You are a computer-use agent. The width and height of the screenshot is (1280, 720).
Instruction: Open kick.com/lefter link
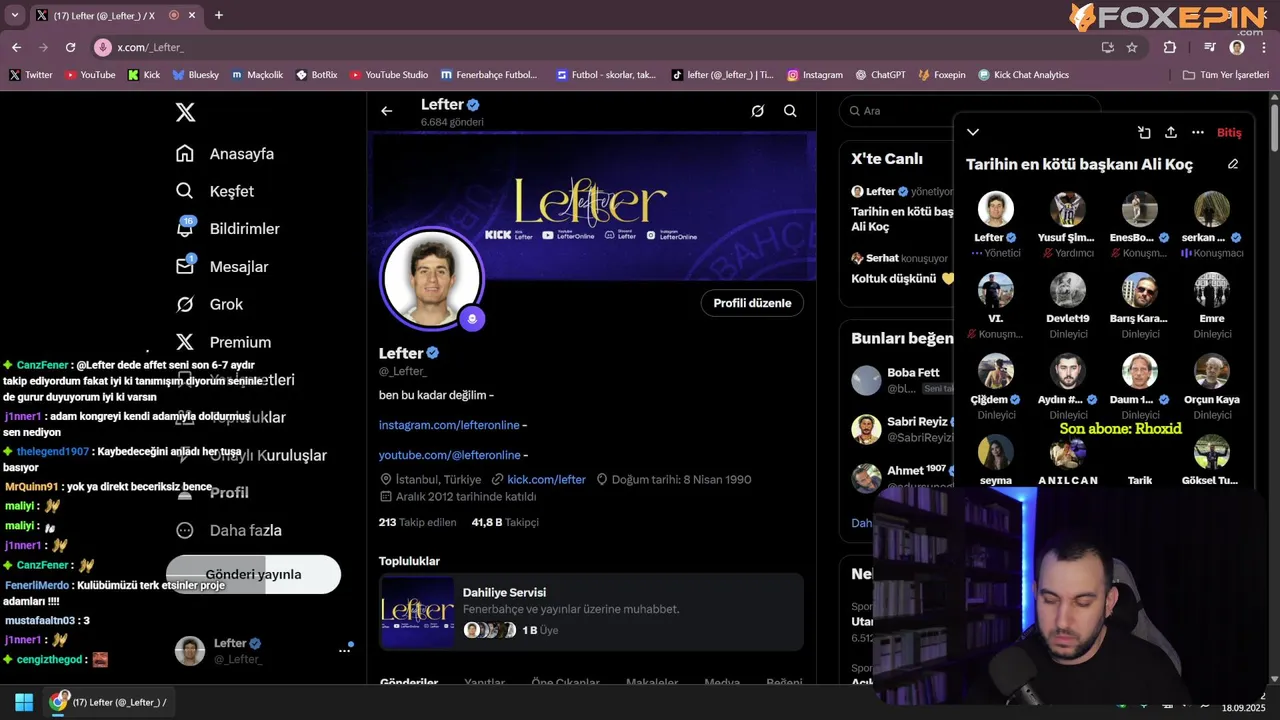[x=546, y=479]
